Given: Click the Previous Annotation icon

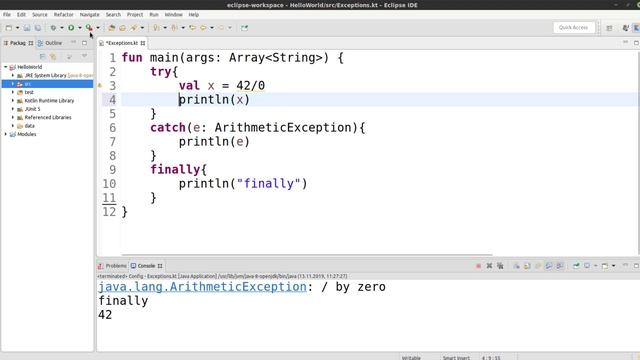Looking at the screenshot, I should [x=175, y=28].
